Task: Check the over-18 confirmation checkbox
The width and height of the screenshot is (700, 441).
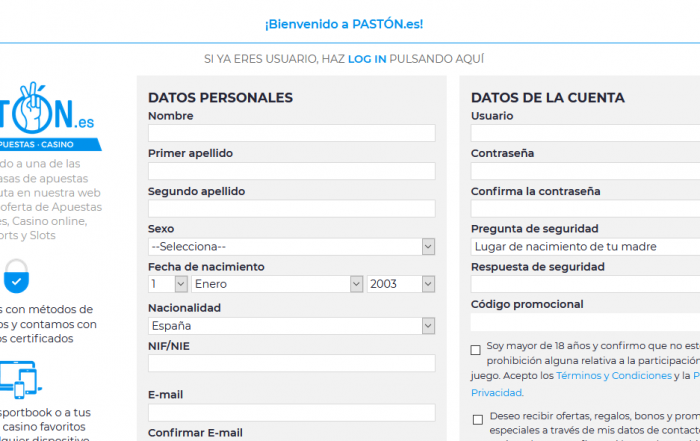Action: click(476, 350)
